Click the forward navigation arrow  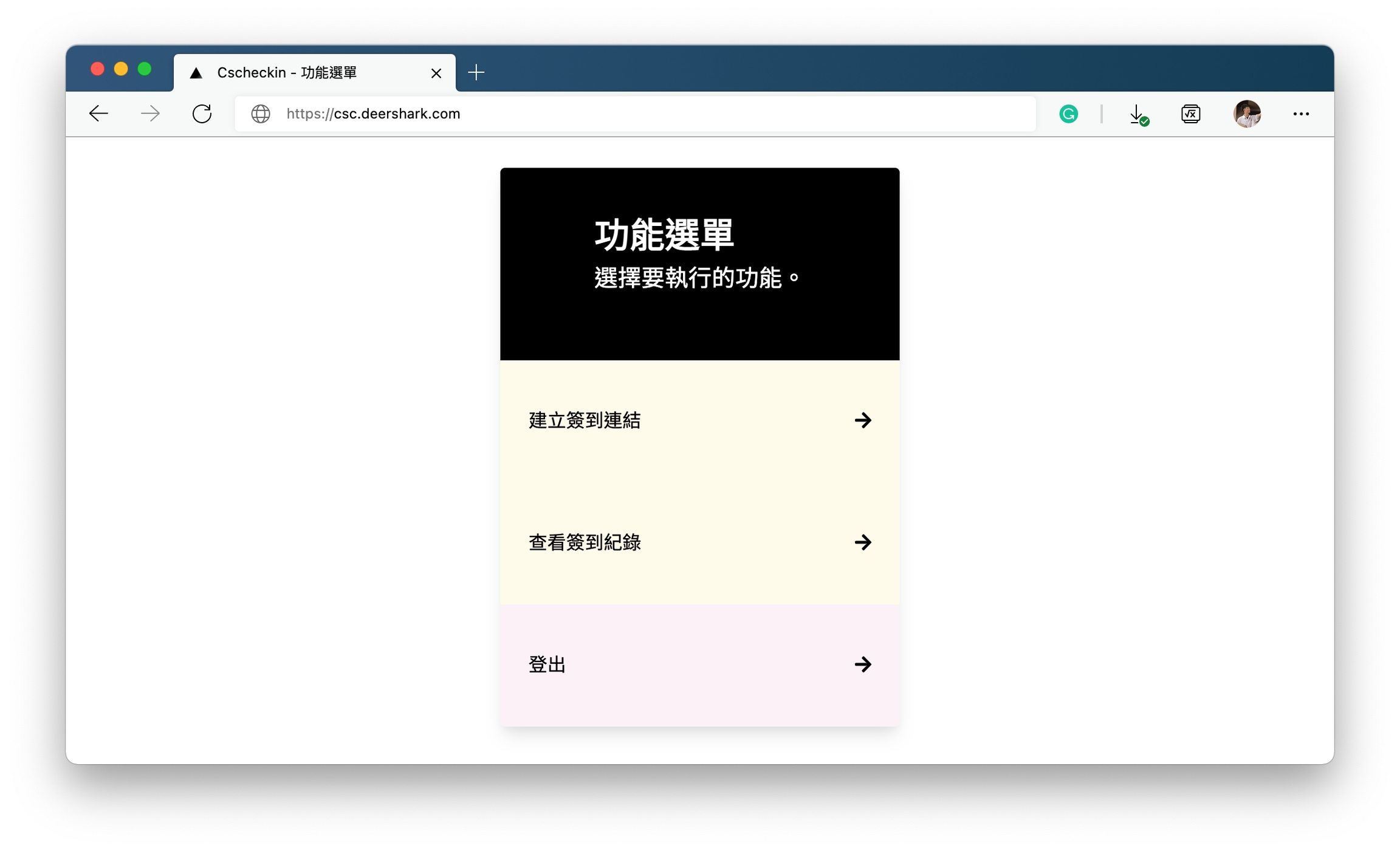click(x=150, y=114)
